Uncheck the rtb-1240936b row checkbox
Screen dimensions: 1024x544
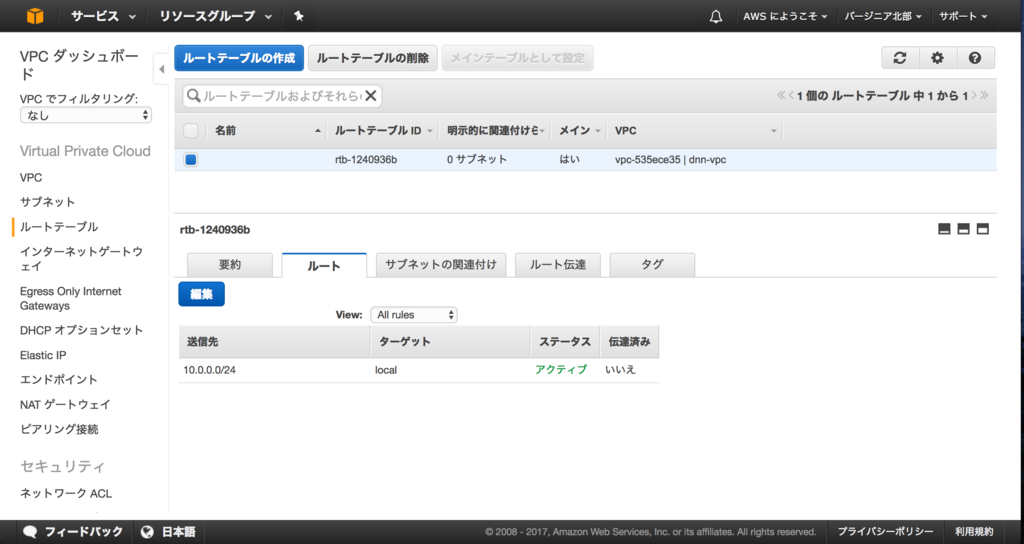[x=191, y=159]
